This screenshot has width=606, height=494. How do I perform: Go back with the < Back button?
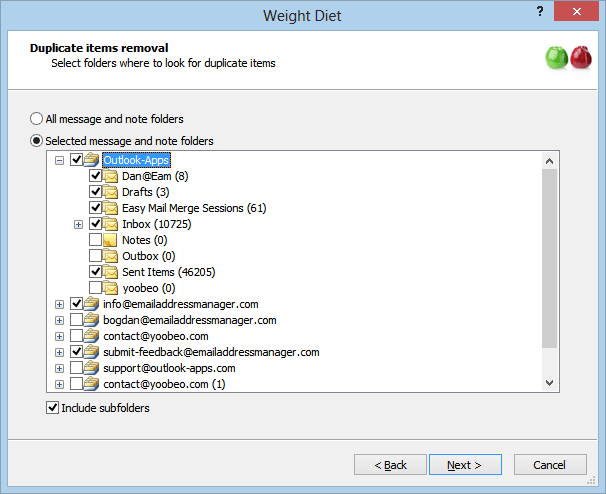pyautogui.click(x=390, y=465)
